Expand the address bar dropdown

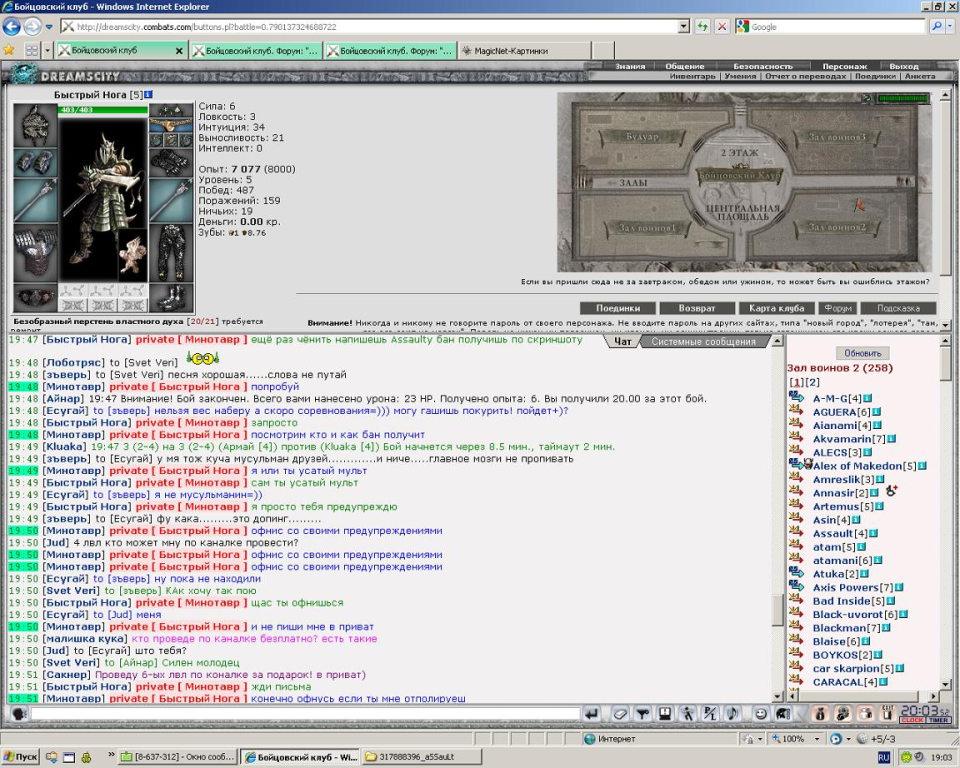tap(684, 26)
